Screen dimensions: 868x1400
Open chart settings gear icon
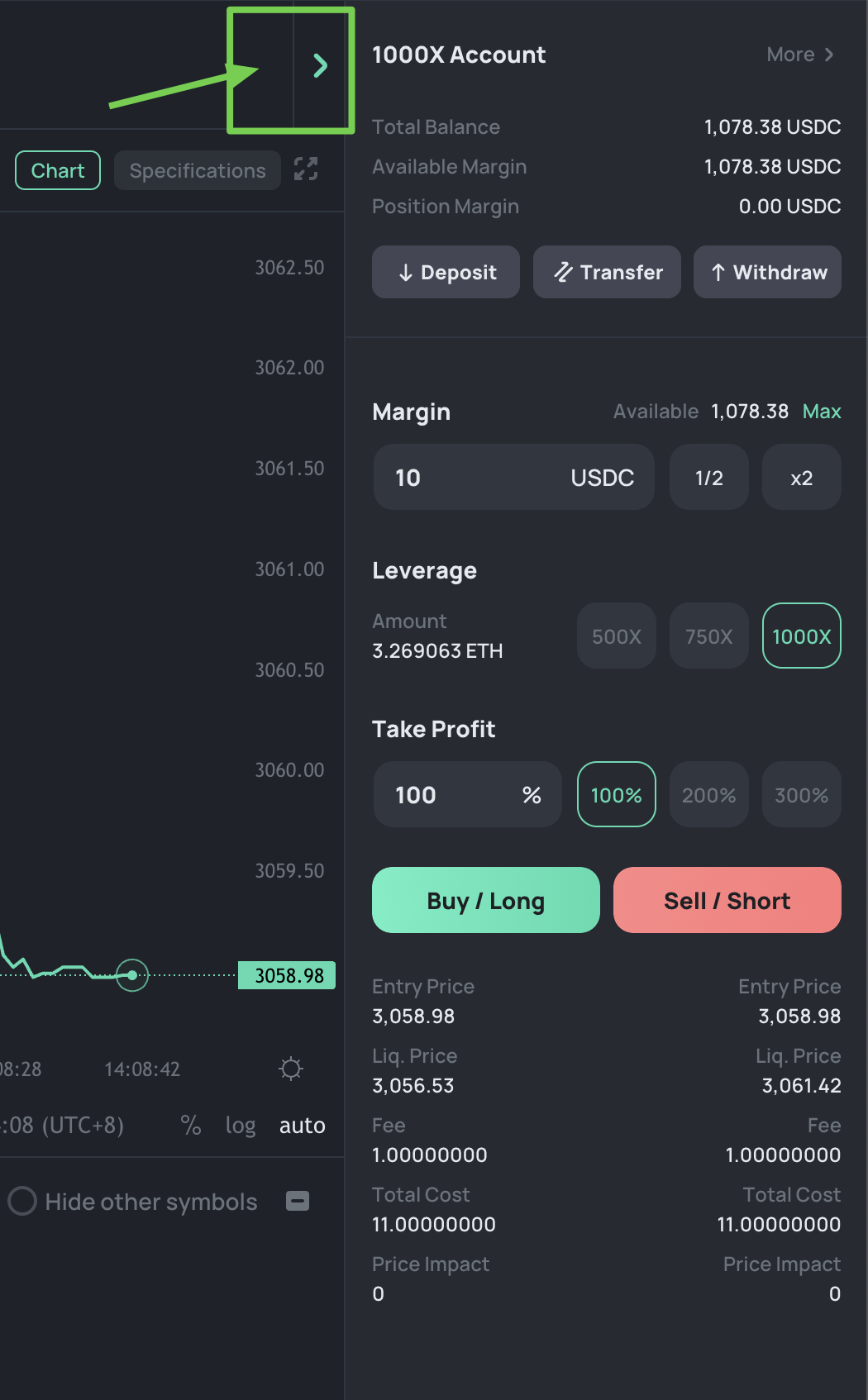pyautogui.click(x=291, y=1069)
